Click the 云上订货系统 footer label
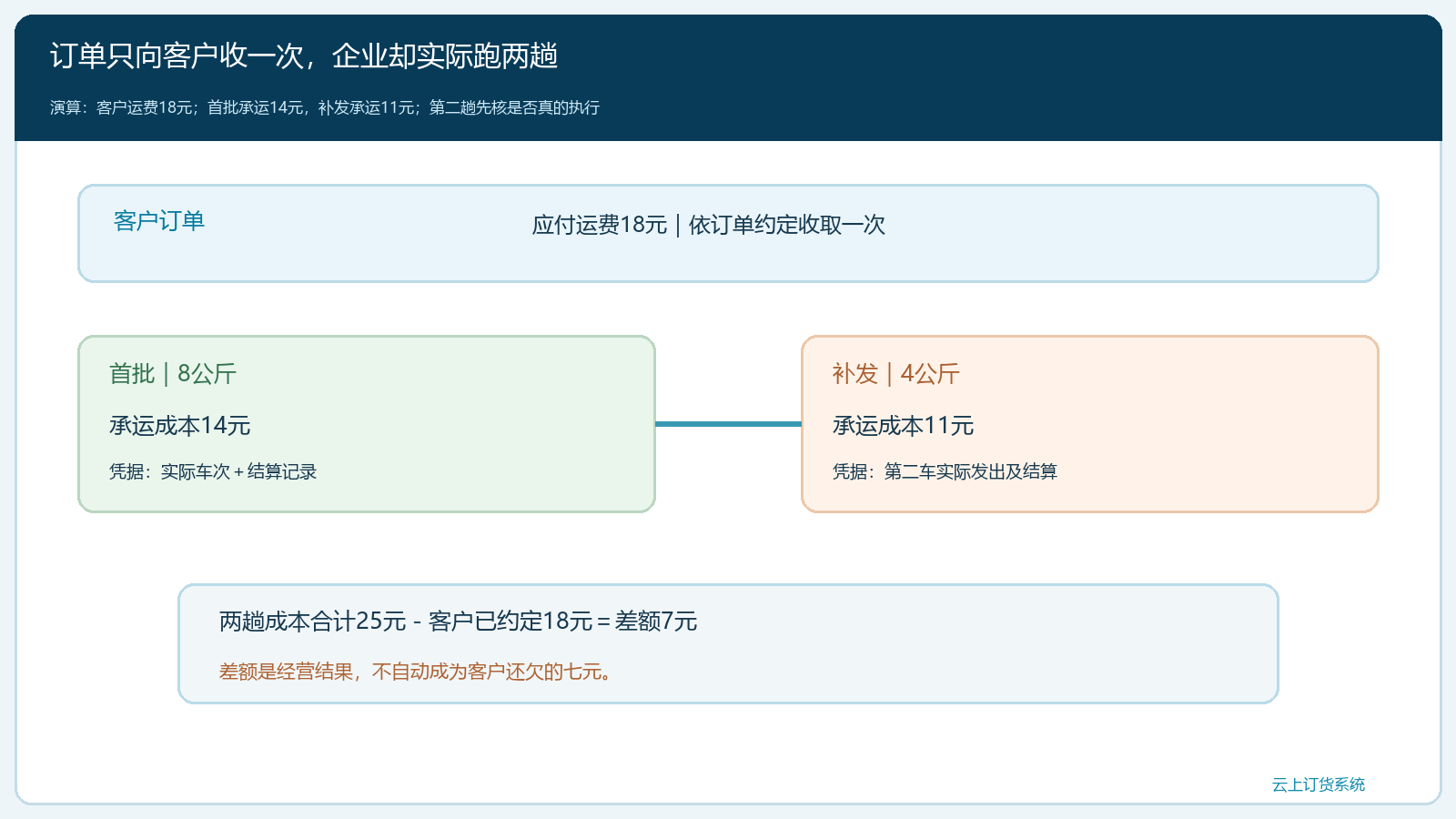Image resolution: width=1456 pixels, height=819 pixels. pos(1319,784)
